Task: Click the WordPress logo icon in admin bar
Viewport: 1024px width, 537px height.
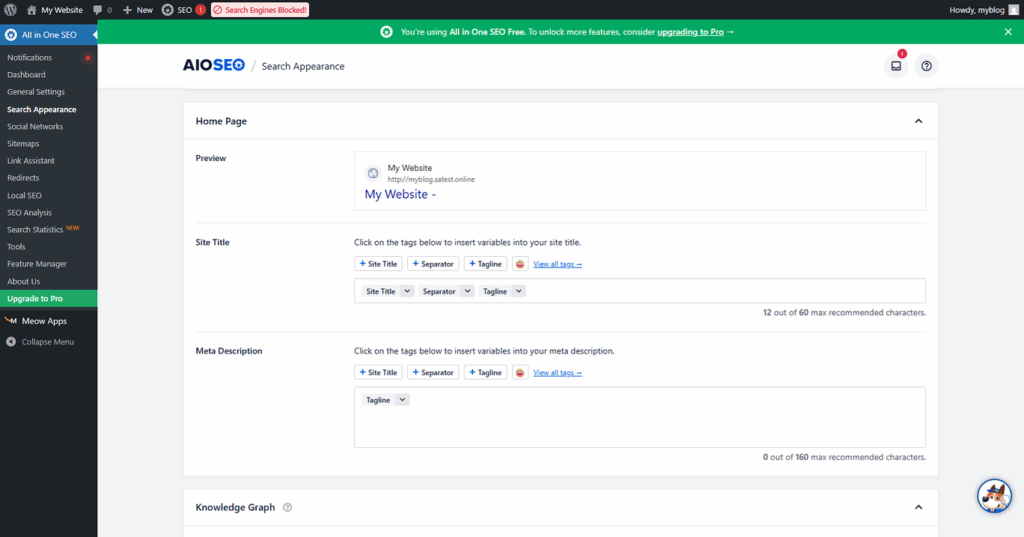Action: (10, 10)
